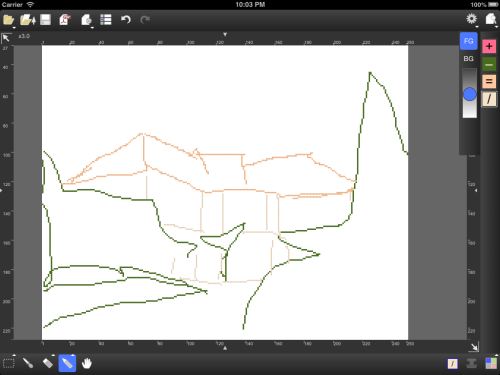Redo the undone action
This screenshot has width=500, height=375.
[x=145, y=20]
